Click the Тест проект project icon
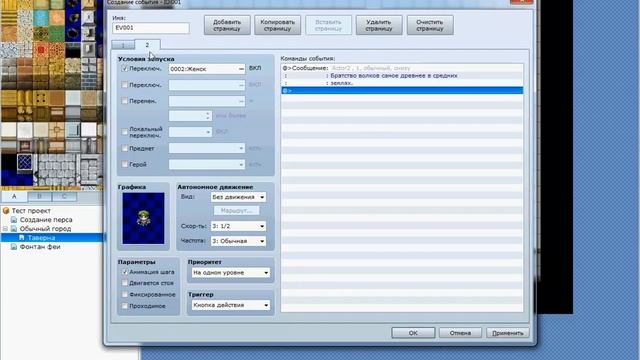The height and width of the screenshot is (360, 640). [6, 211]
